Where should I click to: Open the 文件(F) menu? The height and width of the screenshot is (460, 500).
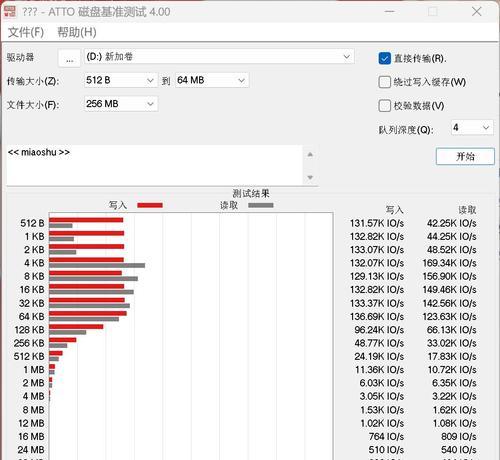point(26,32)
